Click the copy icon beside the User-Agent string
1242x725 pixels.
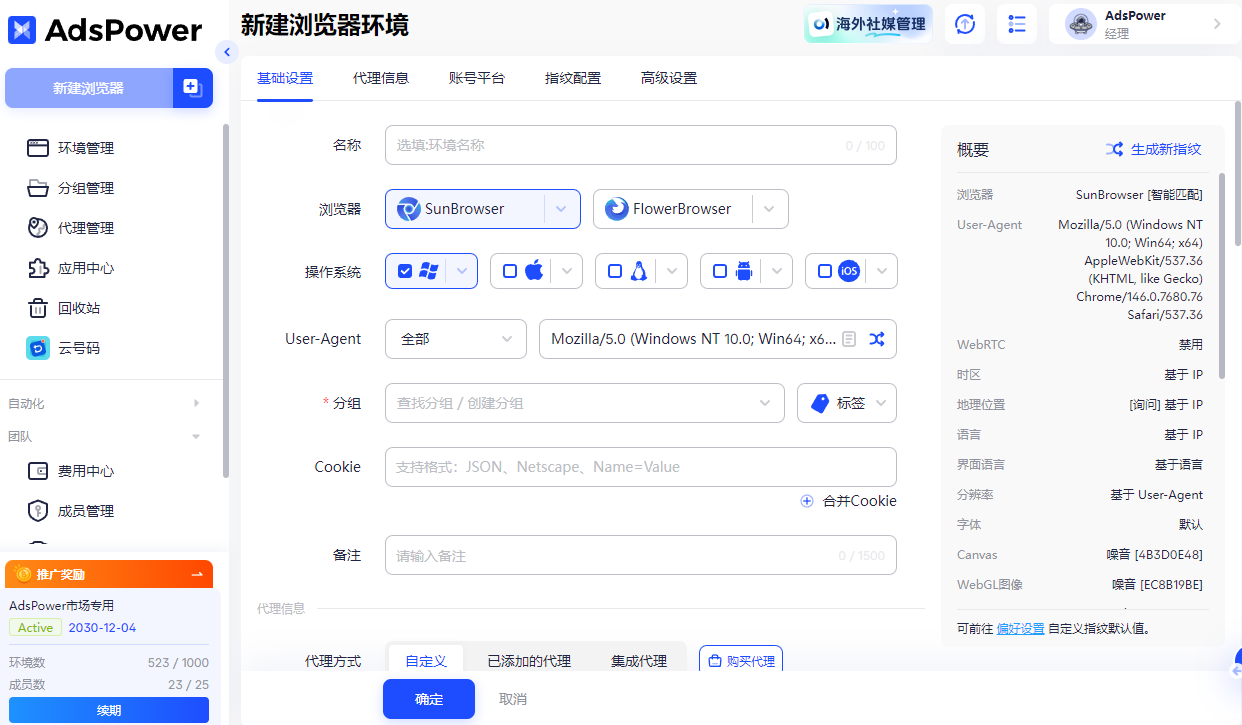(849, 339)
